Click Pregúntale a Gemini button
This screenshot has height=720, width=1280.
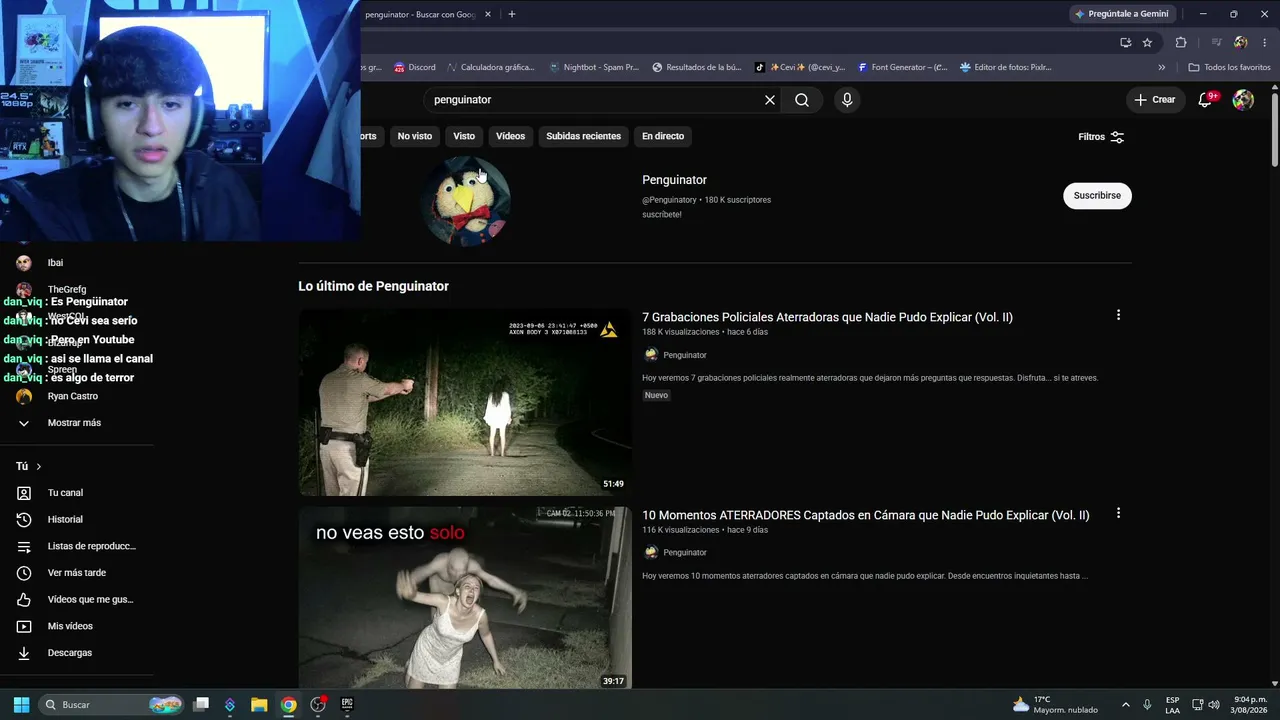[1121, 14]
